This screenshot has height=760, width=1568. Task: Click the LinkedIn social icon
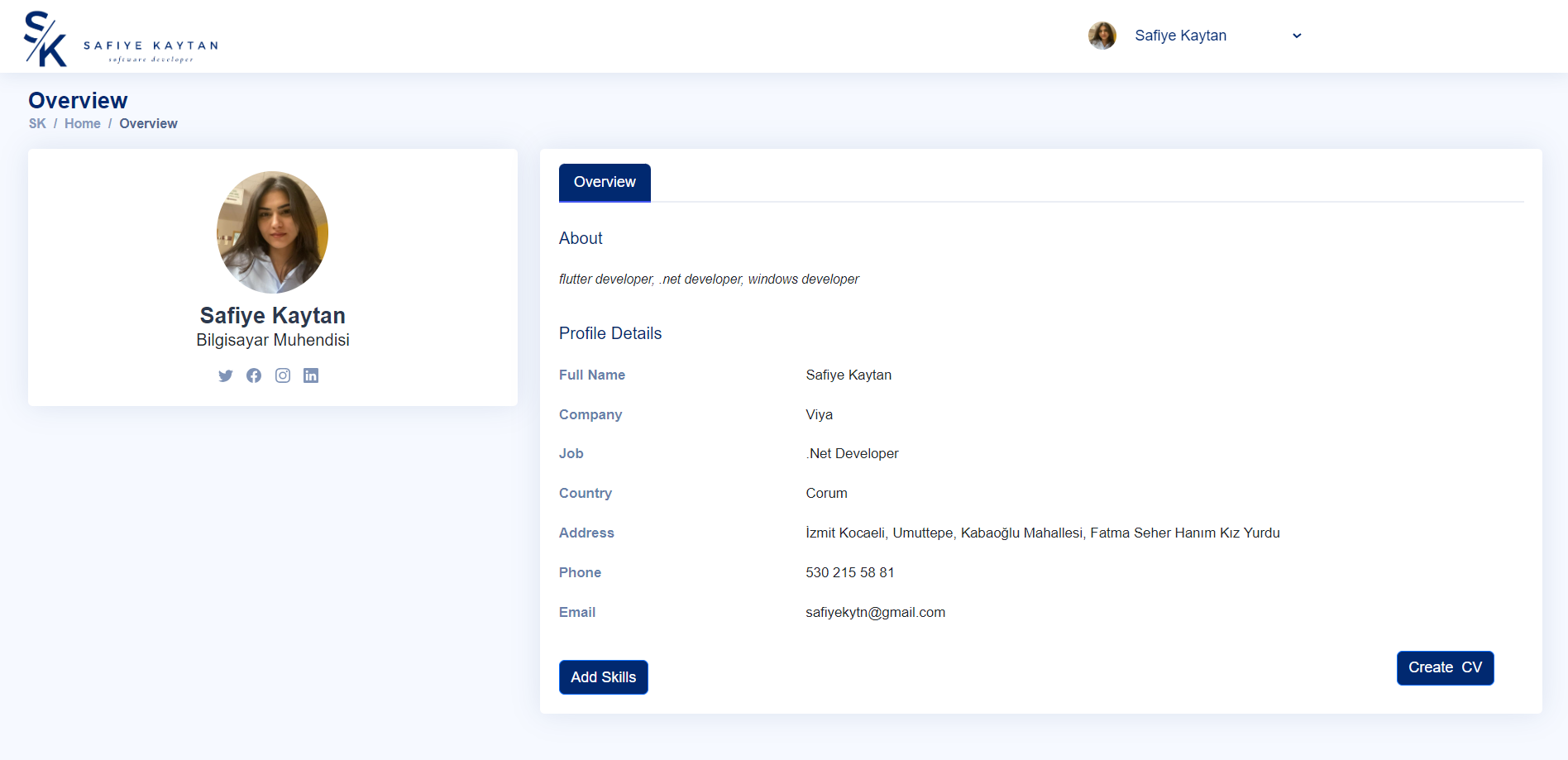coord(311,375)
